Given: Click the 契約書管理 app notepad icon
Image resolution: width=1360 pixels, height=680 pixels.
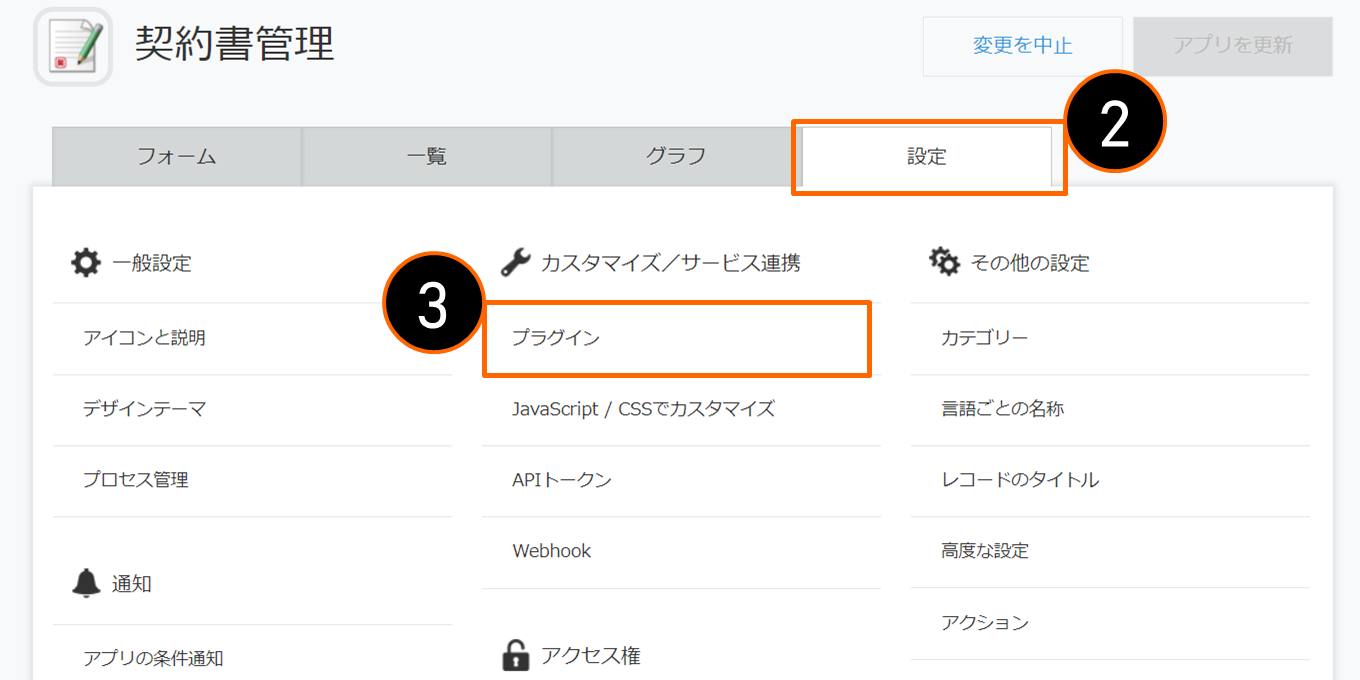Looking at the screenshot, I should (x=73, y=47).
